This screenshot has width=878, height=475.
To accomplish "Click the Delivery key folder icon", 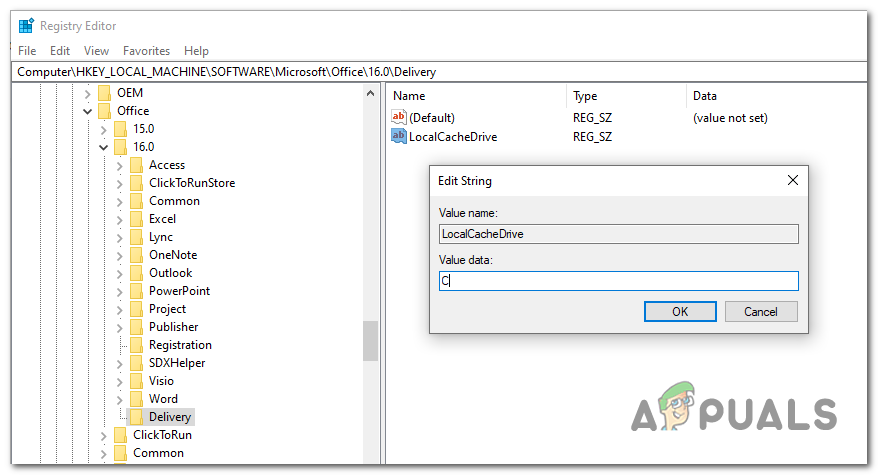I will point(136,417).
